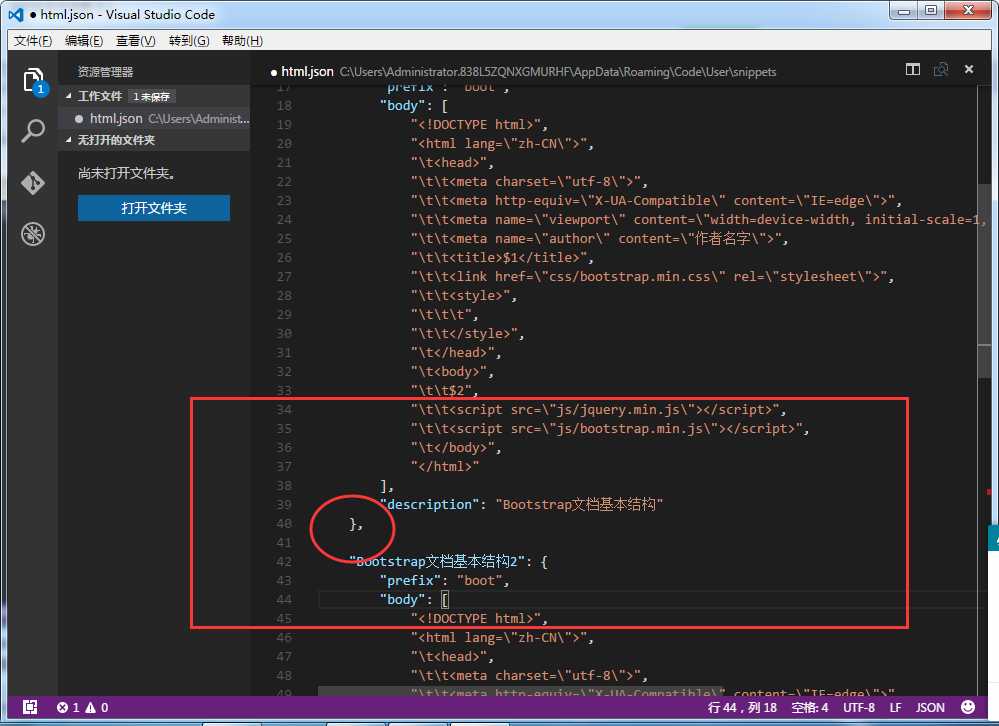Click the "body" key on line 18
The width and height of the screenshot is (999, 726).
403,106
